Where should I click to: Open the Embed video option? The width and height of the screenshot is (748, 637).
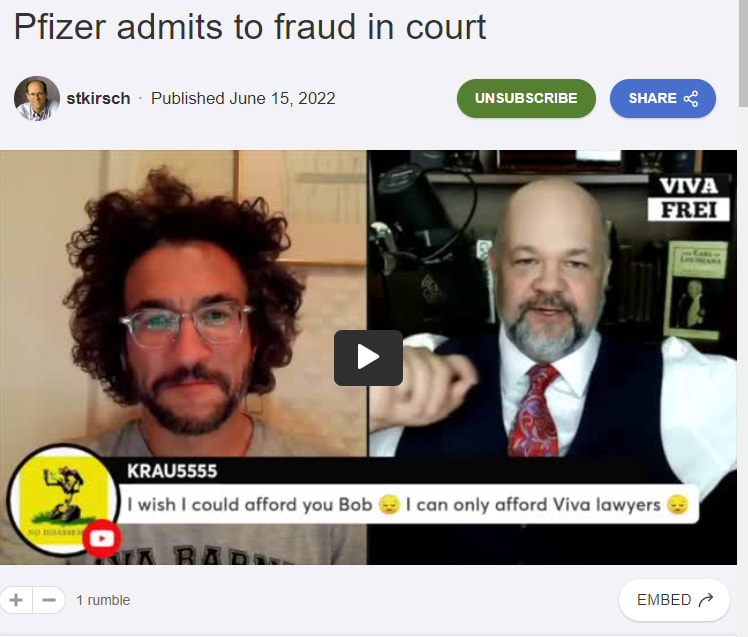[674, 600]
